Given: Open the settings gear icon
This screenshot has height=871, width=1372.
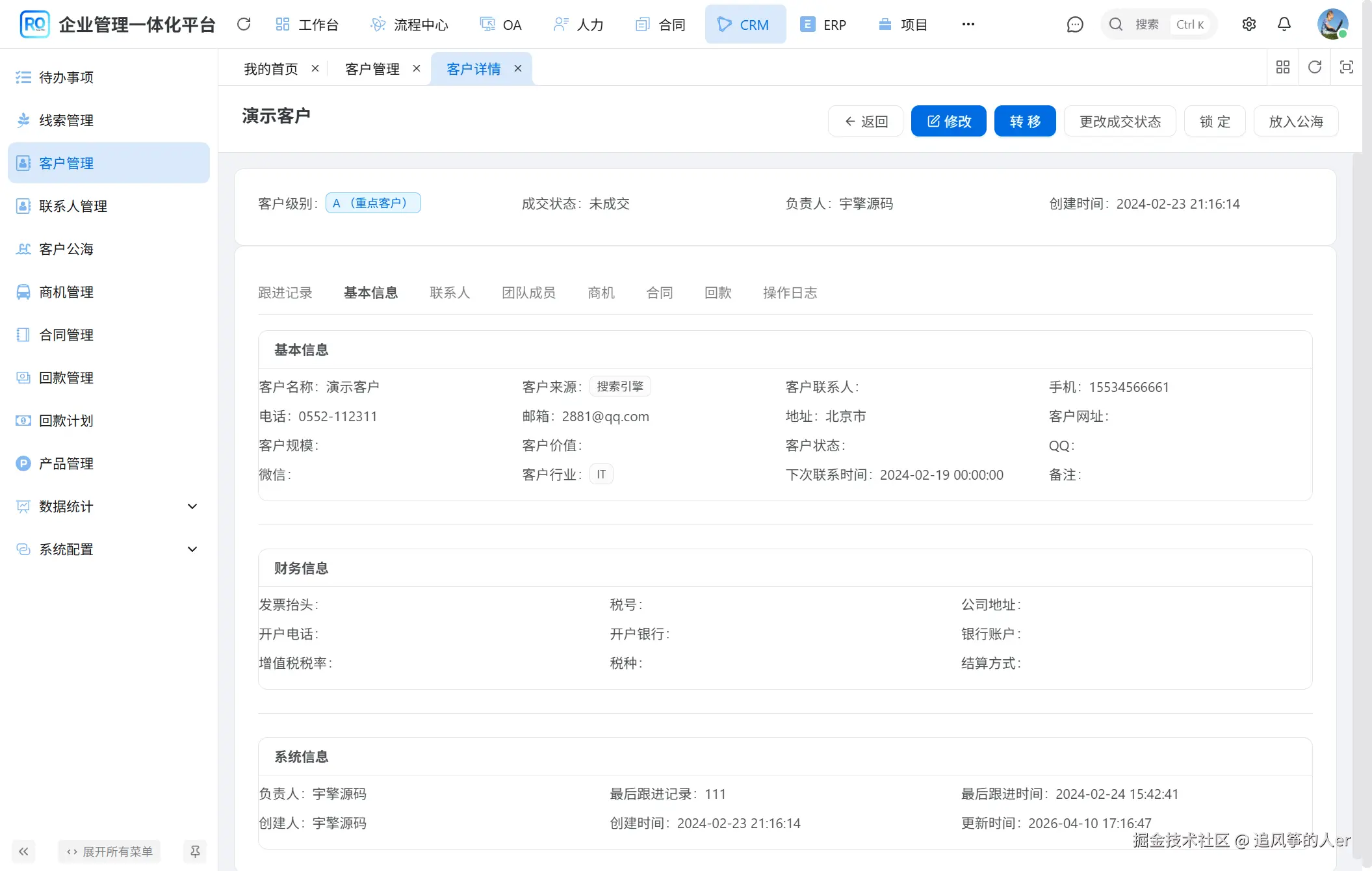Looking at the screenshot, I should tap(1249, 25).
